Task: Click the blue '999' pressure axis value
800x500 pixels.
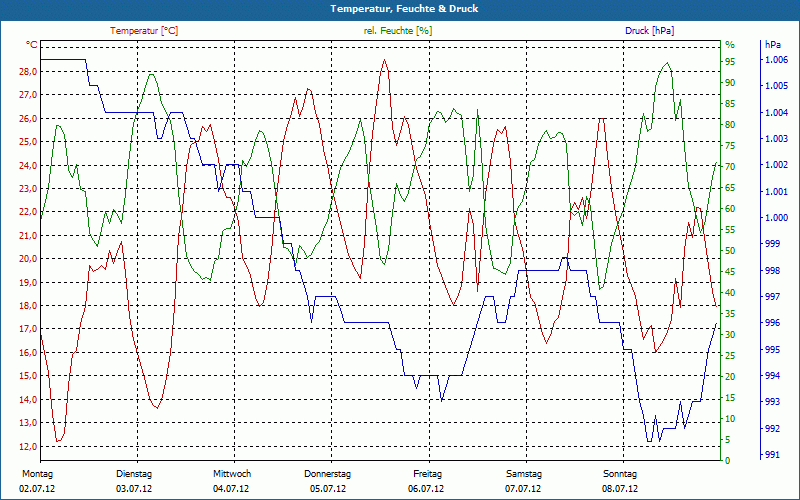Action: [772, 244]
